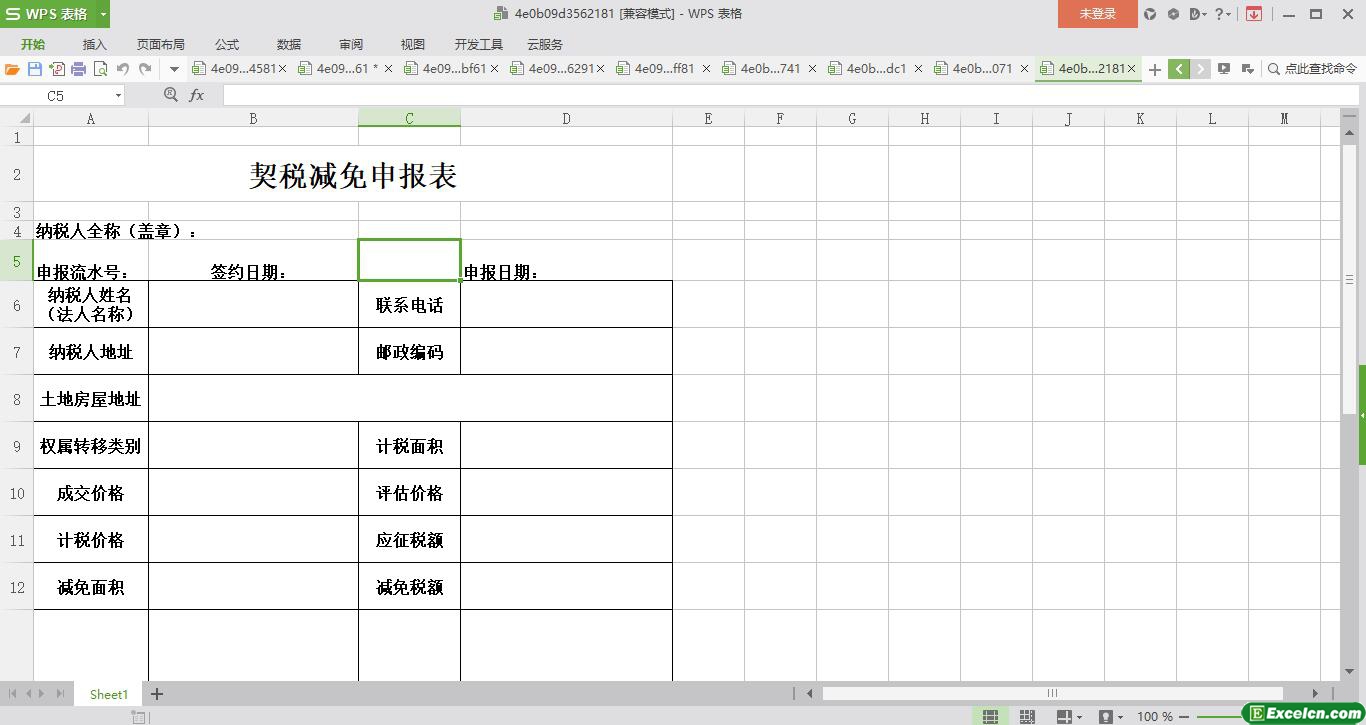Add a new sheet with plus icon
This screenshot has height=725, width=1366.
157,694
